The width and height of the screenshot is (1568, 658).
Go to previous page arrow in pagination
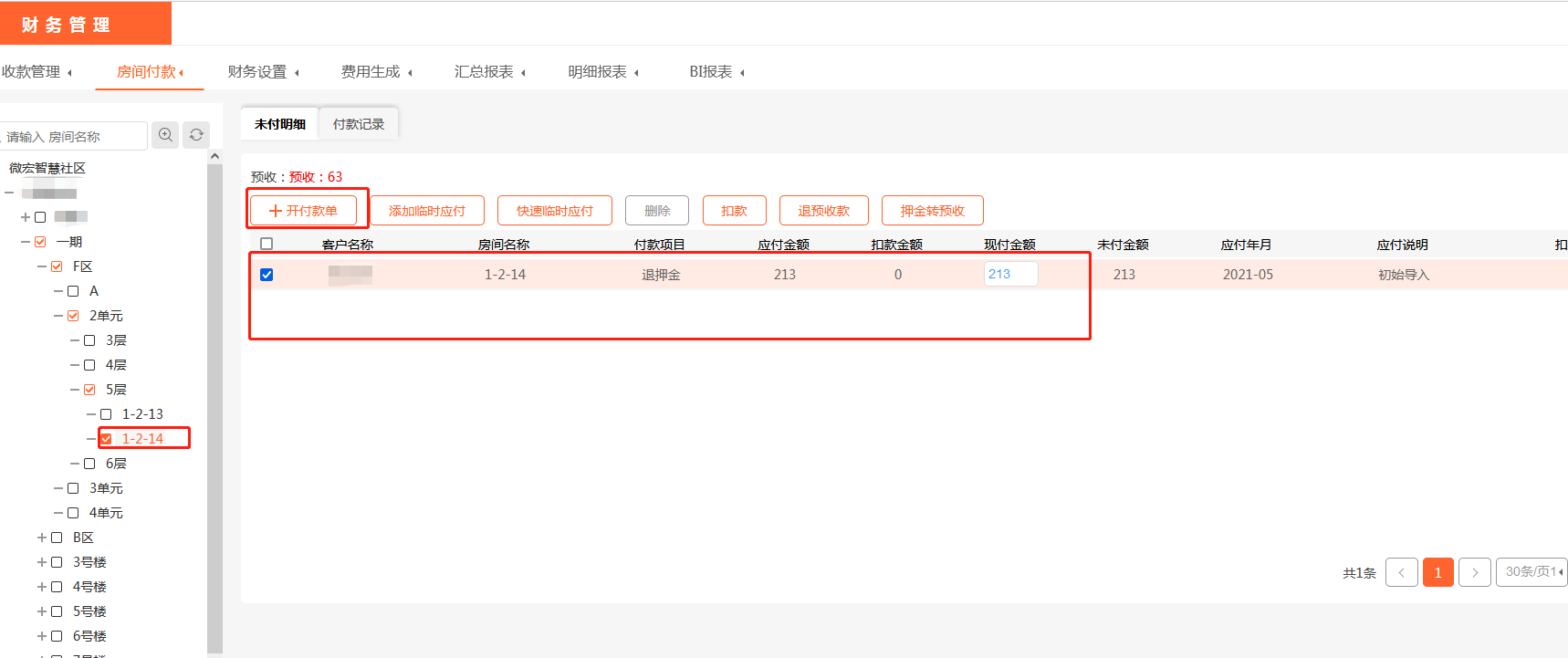(1402, 572)
